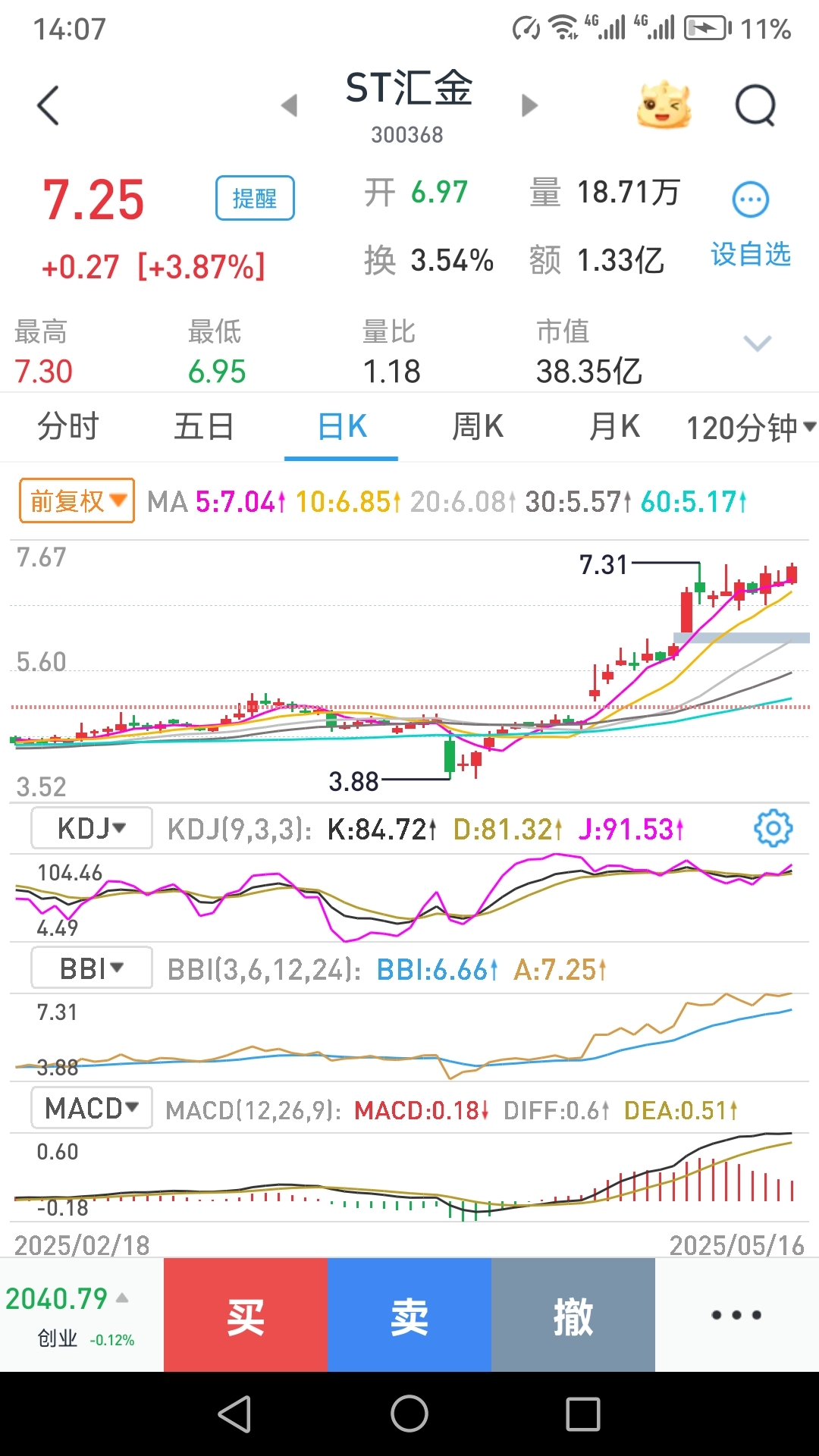Tap Android home navigation button

(409, 1414)
